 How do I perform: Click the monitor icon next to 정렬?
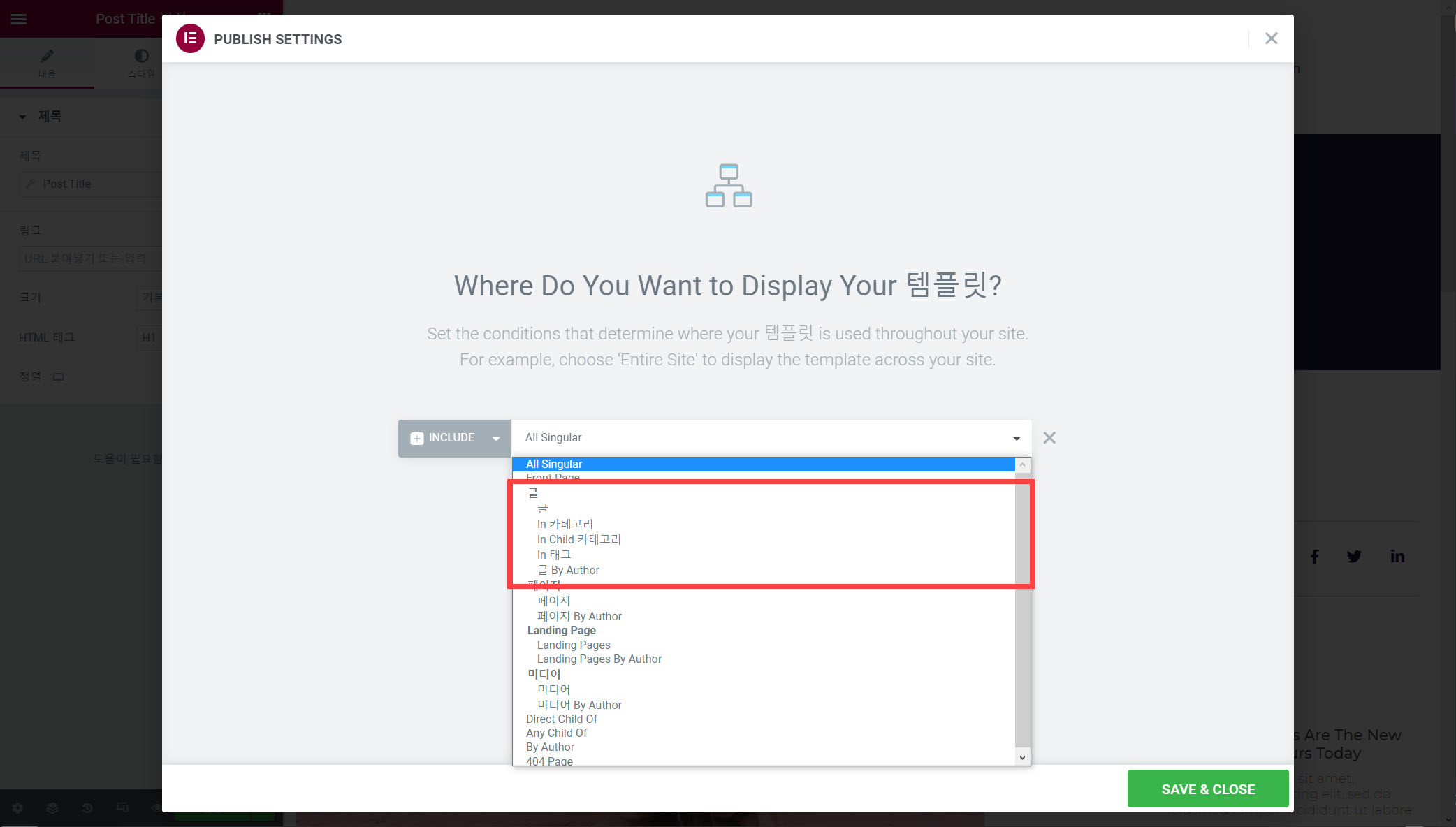point(59,376)
